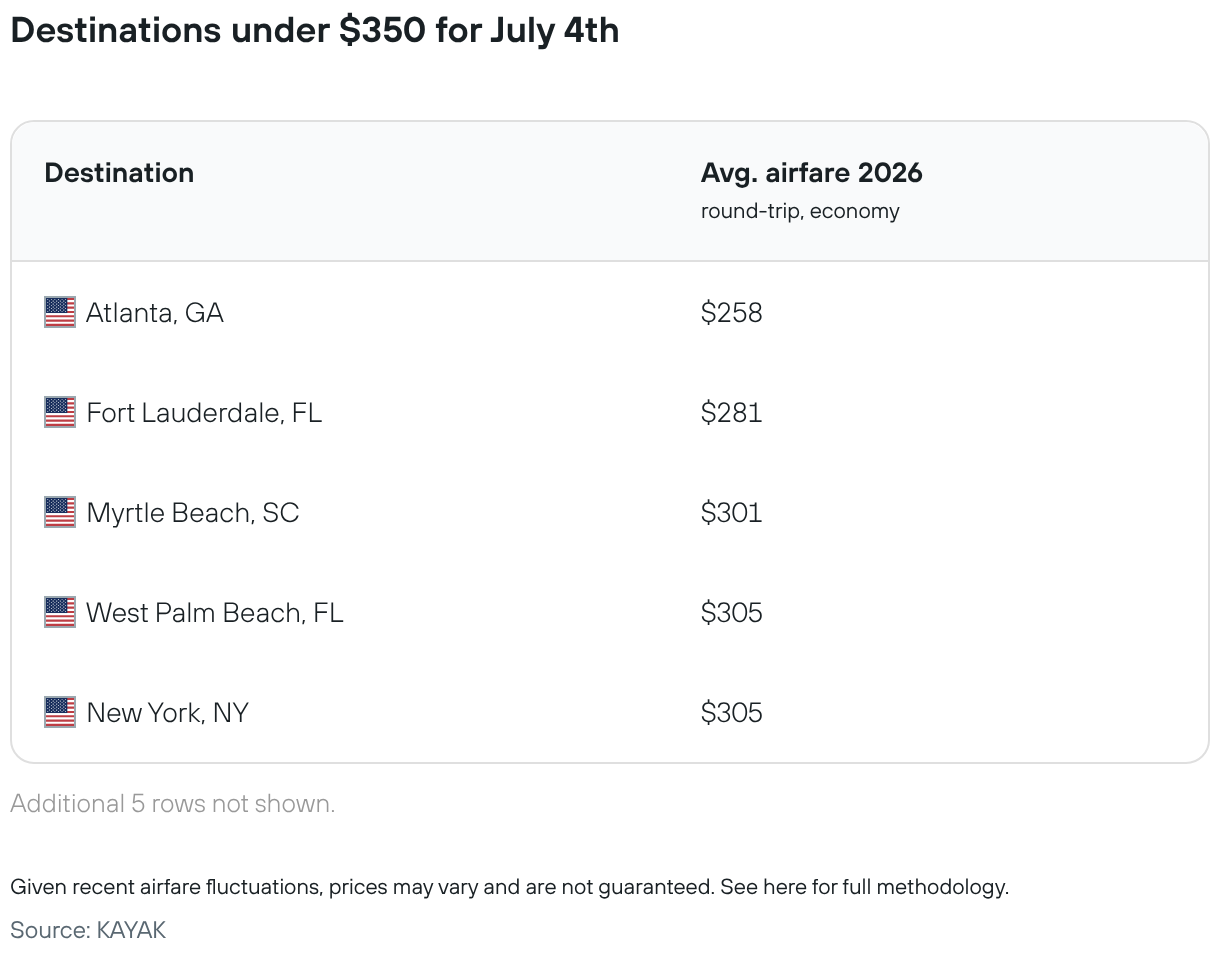Select the flag icon for Myrtle Beach, SC
The image size is (1220, 958).
point(60,512)
